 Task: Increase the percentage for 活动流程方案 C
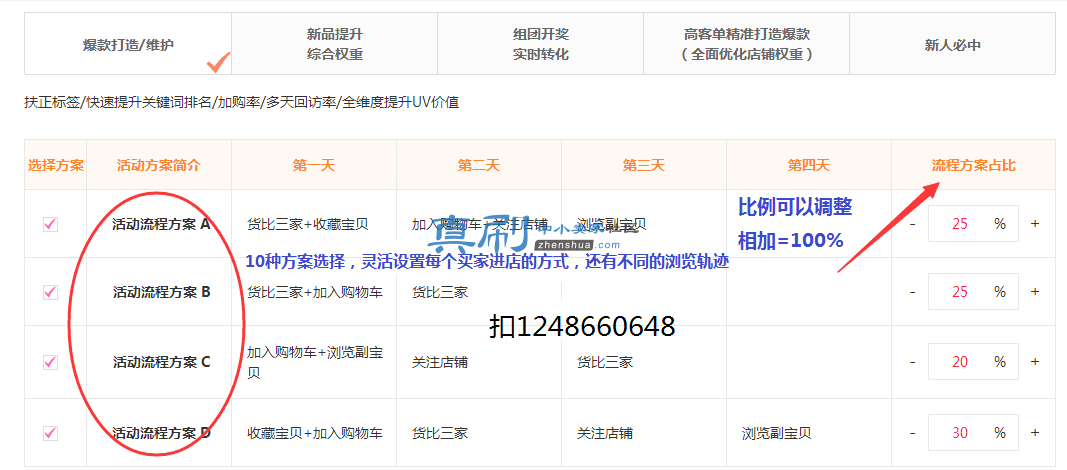(1035, 362)
